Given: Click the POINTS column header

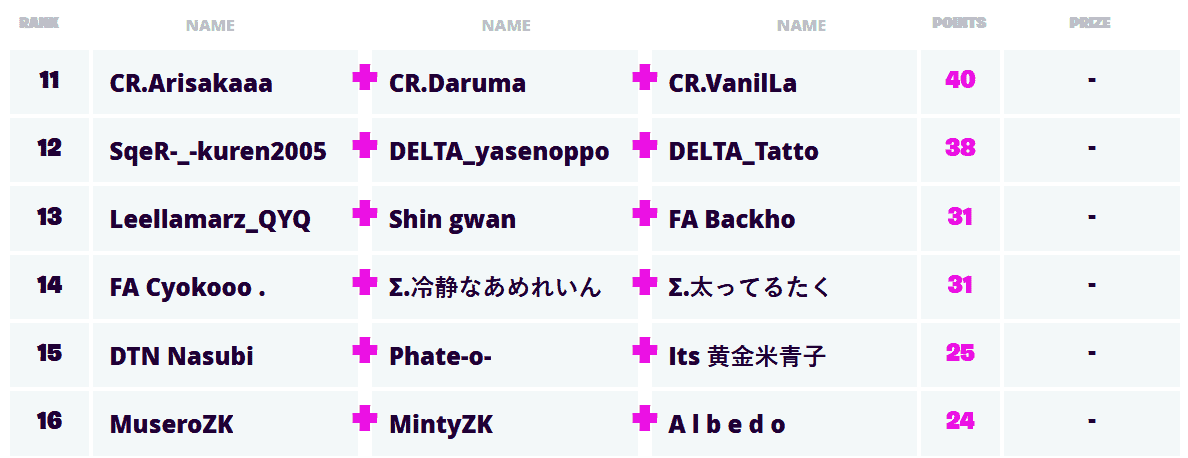Looking at the screenshot, I should 959,23.
